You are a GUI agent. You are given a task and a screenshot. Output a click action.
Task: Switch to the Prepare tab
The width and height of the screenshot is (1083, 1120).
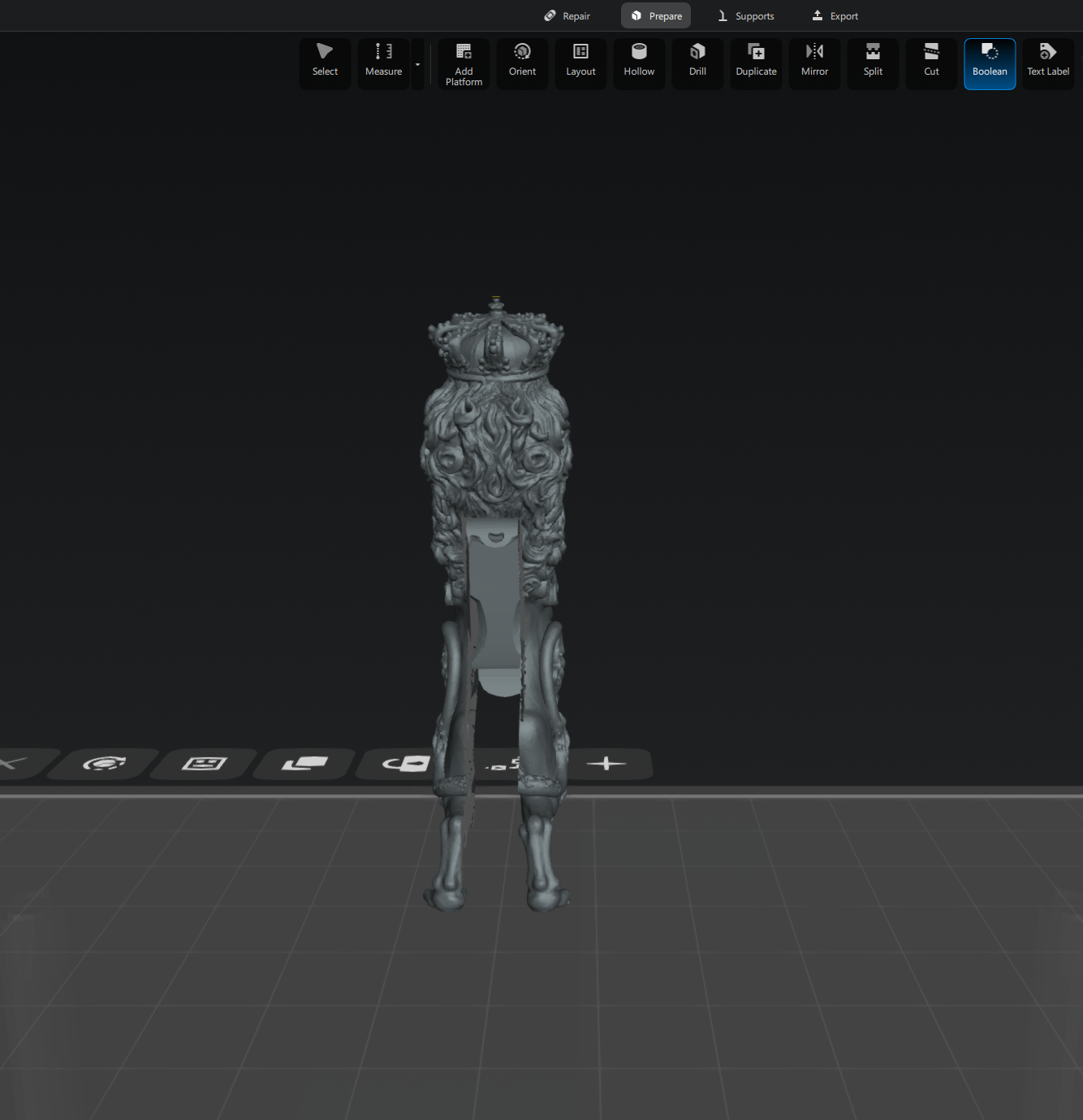pyautogui.click(x=656, y=16)
